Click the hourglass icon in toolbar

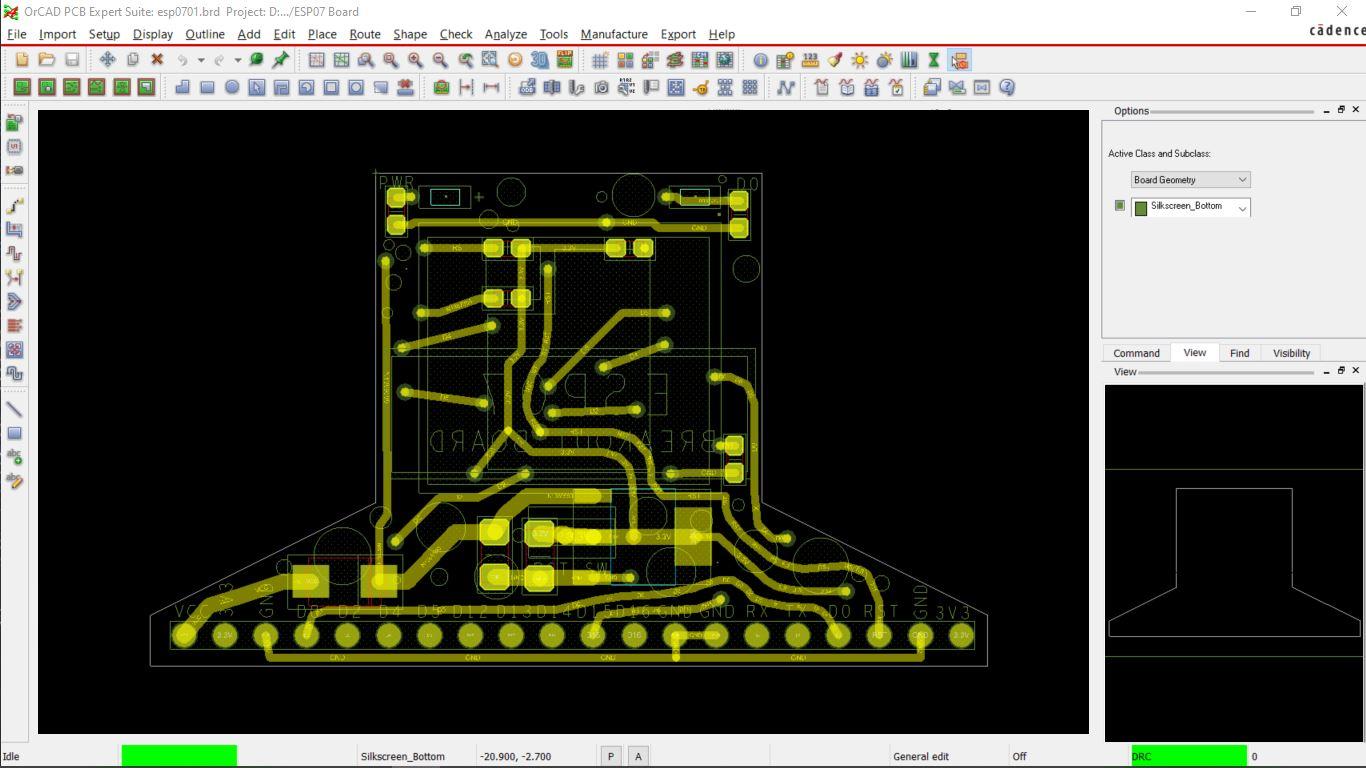click(933, 60)
